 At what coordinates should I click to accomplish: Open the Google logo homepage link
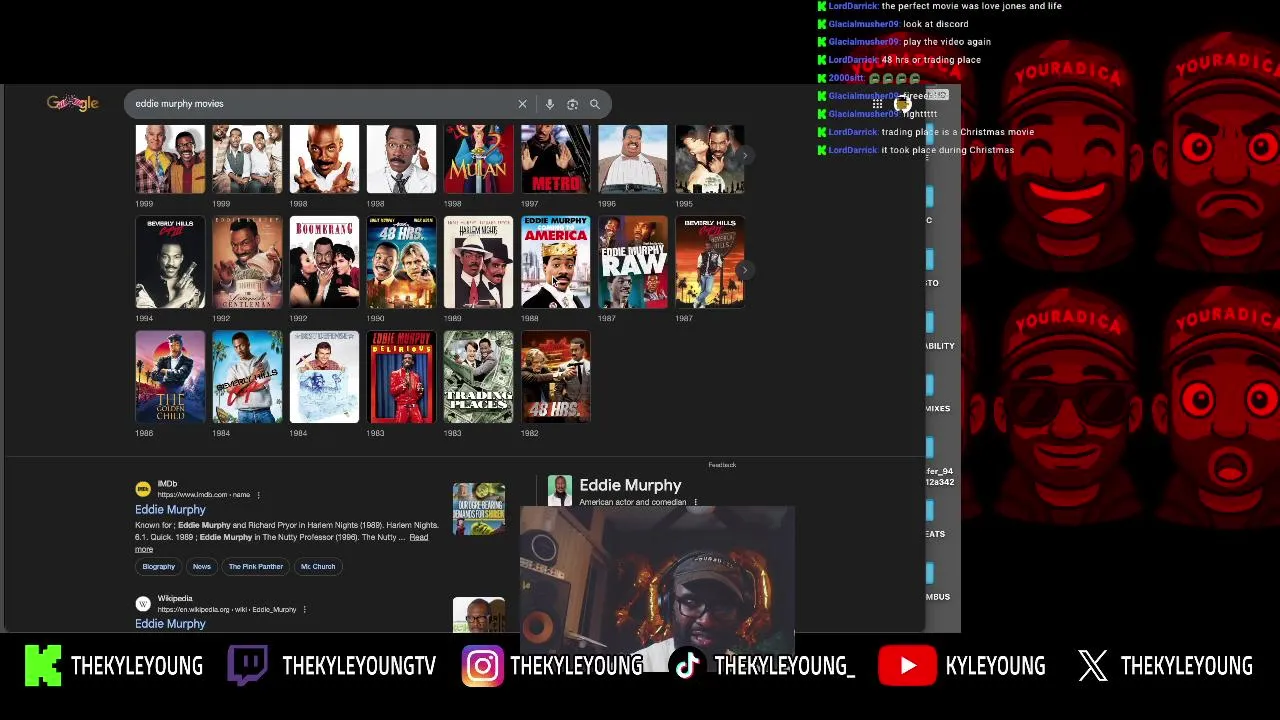pyautogui.click(x=72, y=103)
